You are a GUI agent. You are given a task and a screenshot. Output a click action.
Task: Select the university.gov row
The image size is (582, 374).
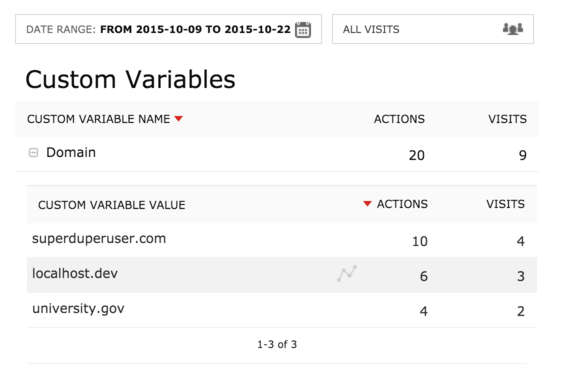pos(282,310)
